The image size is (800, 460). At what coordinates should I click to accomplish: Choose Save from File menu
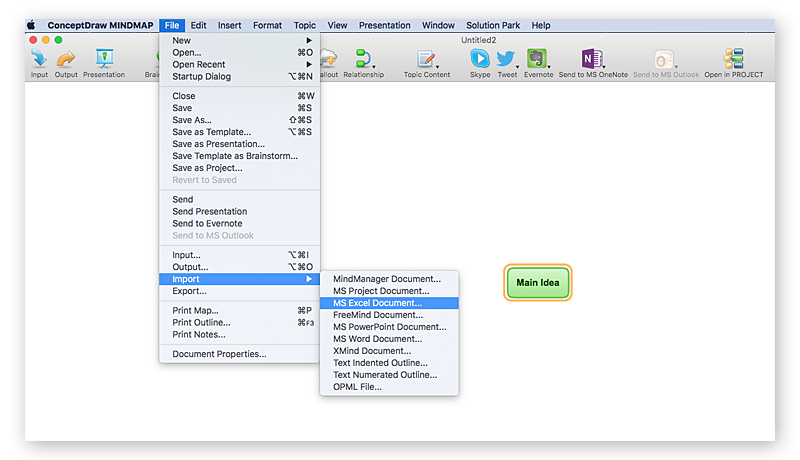coord(240,108)
